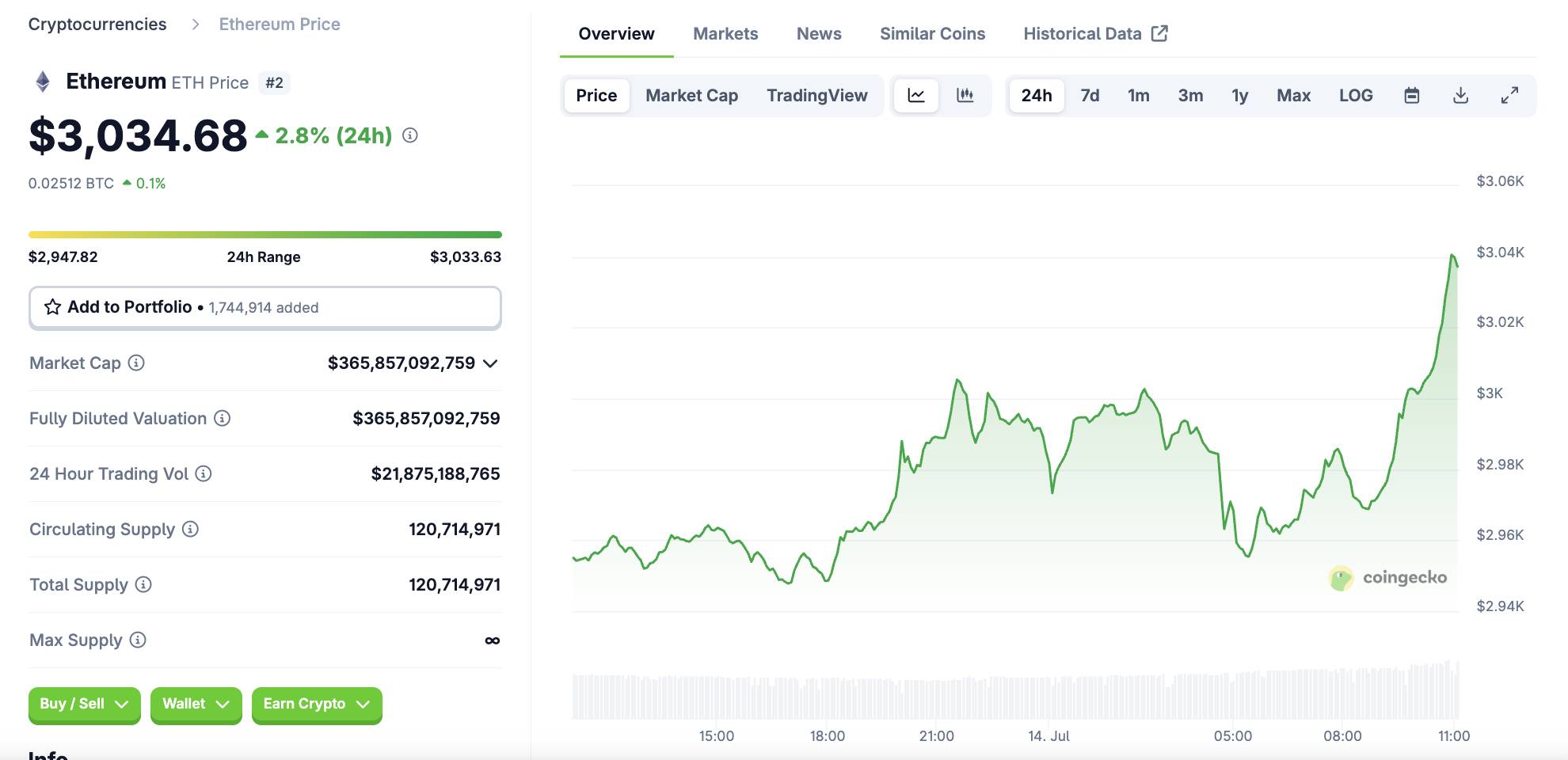The image size is (1568, 760).
Task: Select the 3m time range
Action: tap(1190, 96)
